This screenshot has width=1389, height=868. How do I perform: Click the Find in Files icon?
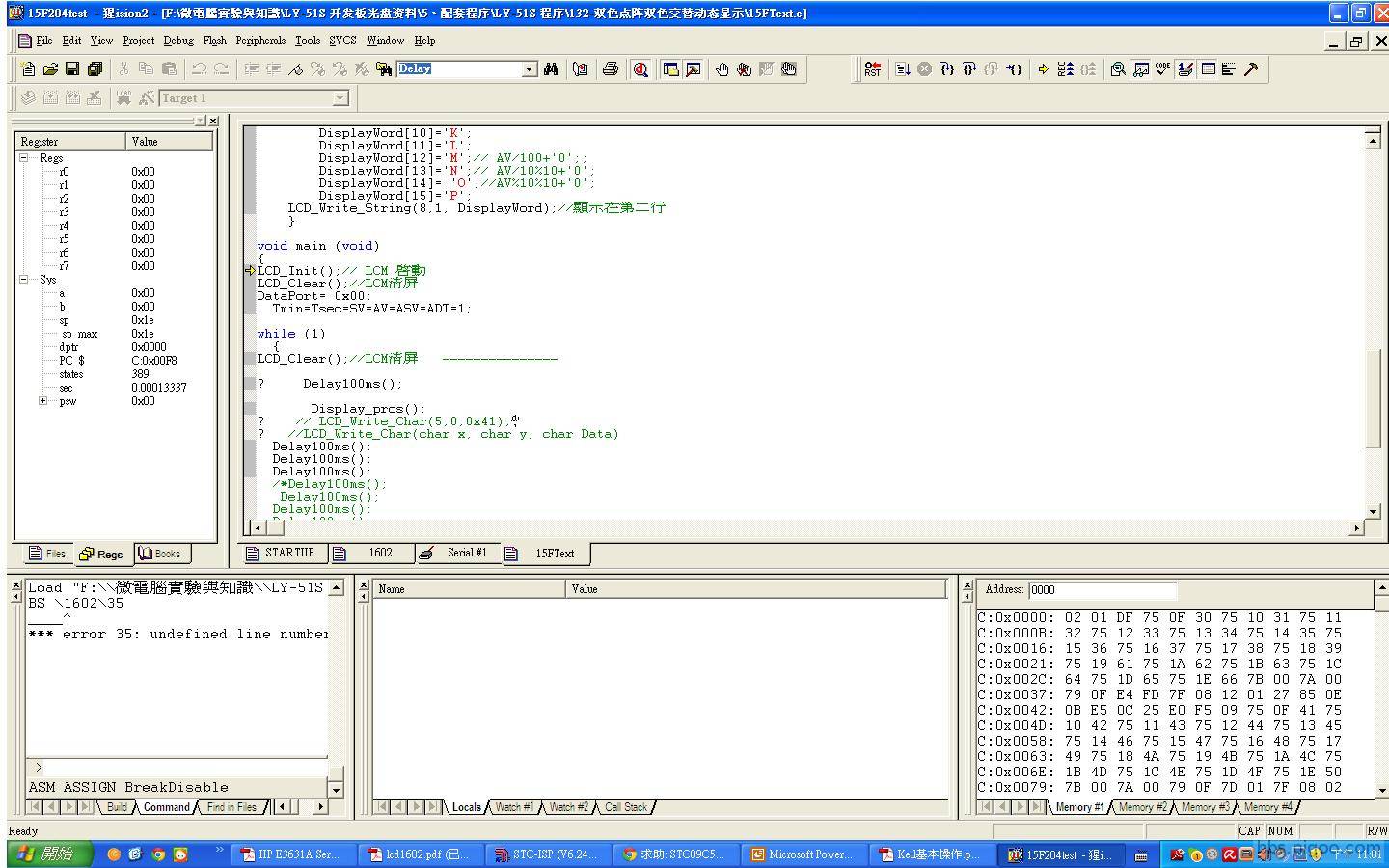(384, 68)
